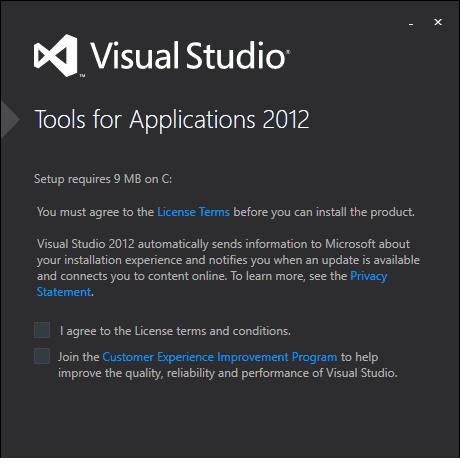Click the trademark symbol beneath the logo

pyautogui.click(x=82, y=76)
